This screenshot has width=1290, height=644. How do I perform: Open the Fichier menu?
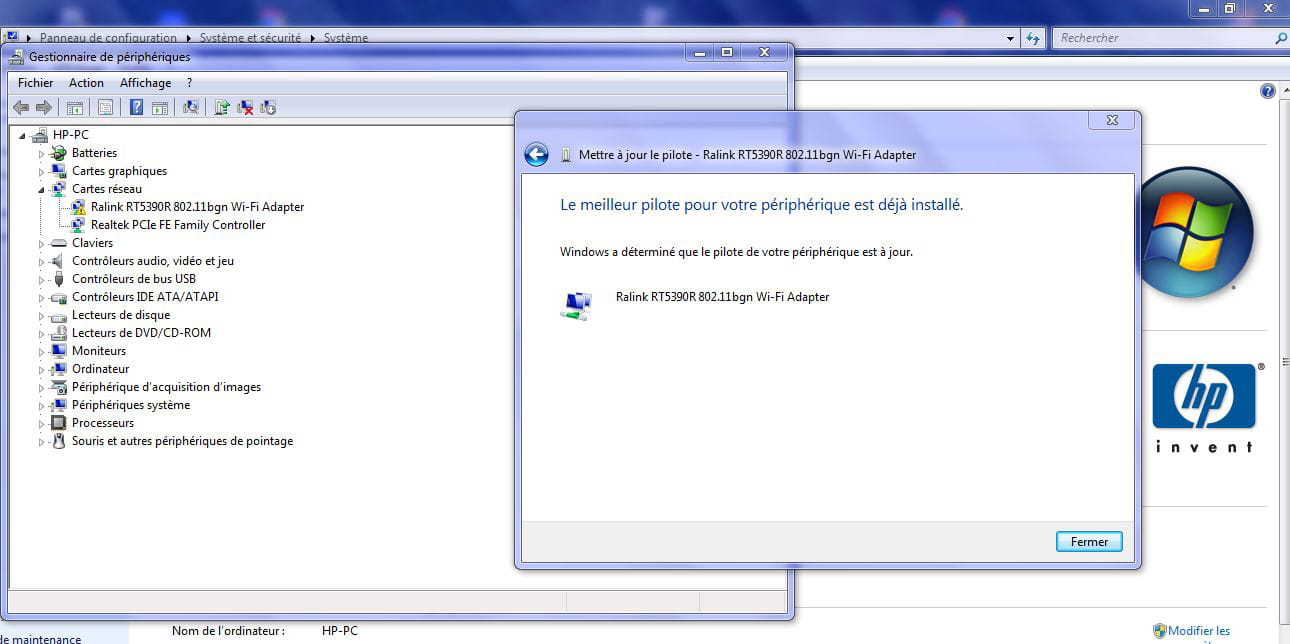pyautogui.click(x=35, y=83)
